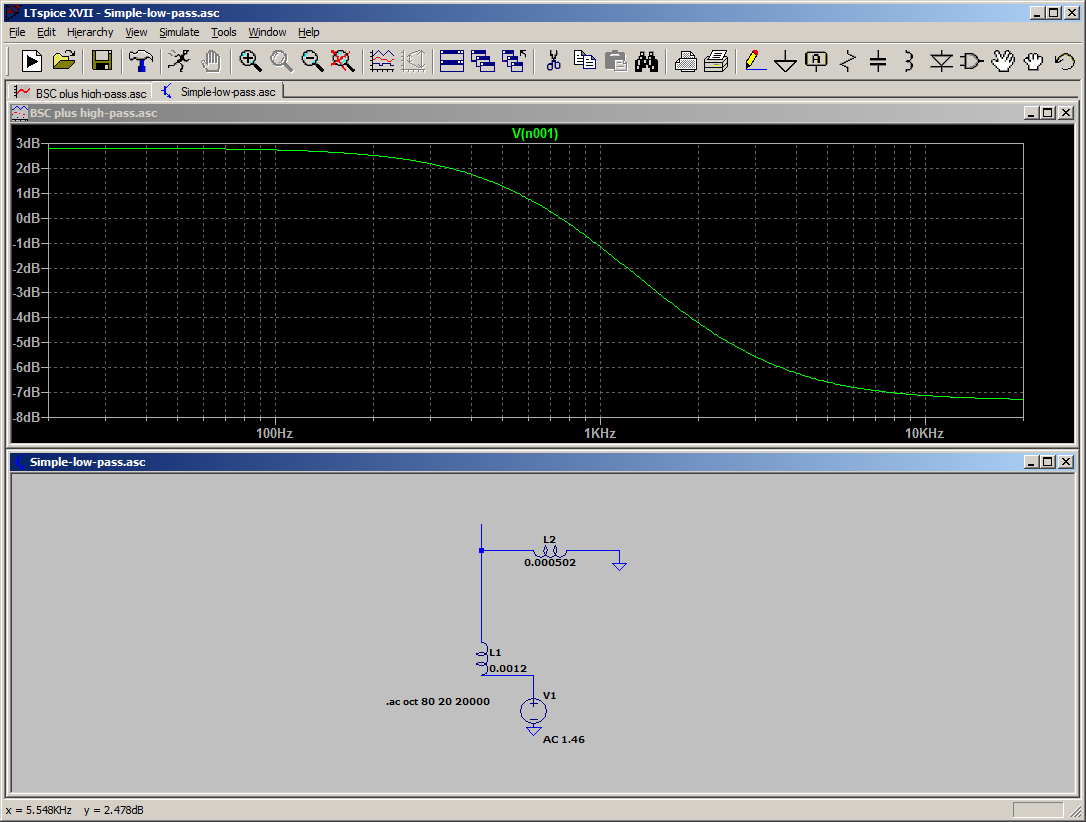The image size is (1086, 822).
Task: Open the Edit menu
Action: [x=46, y=32]
